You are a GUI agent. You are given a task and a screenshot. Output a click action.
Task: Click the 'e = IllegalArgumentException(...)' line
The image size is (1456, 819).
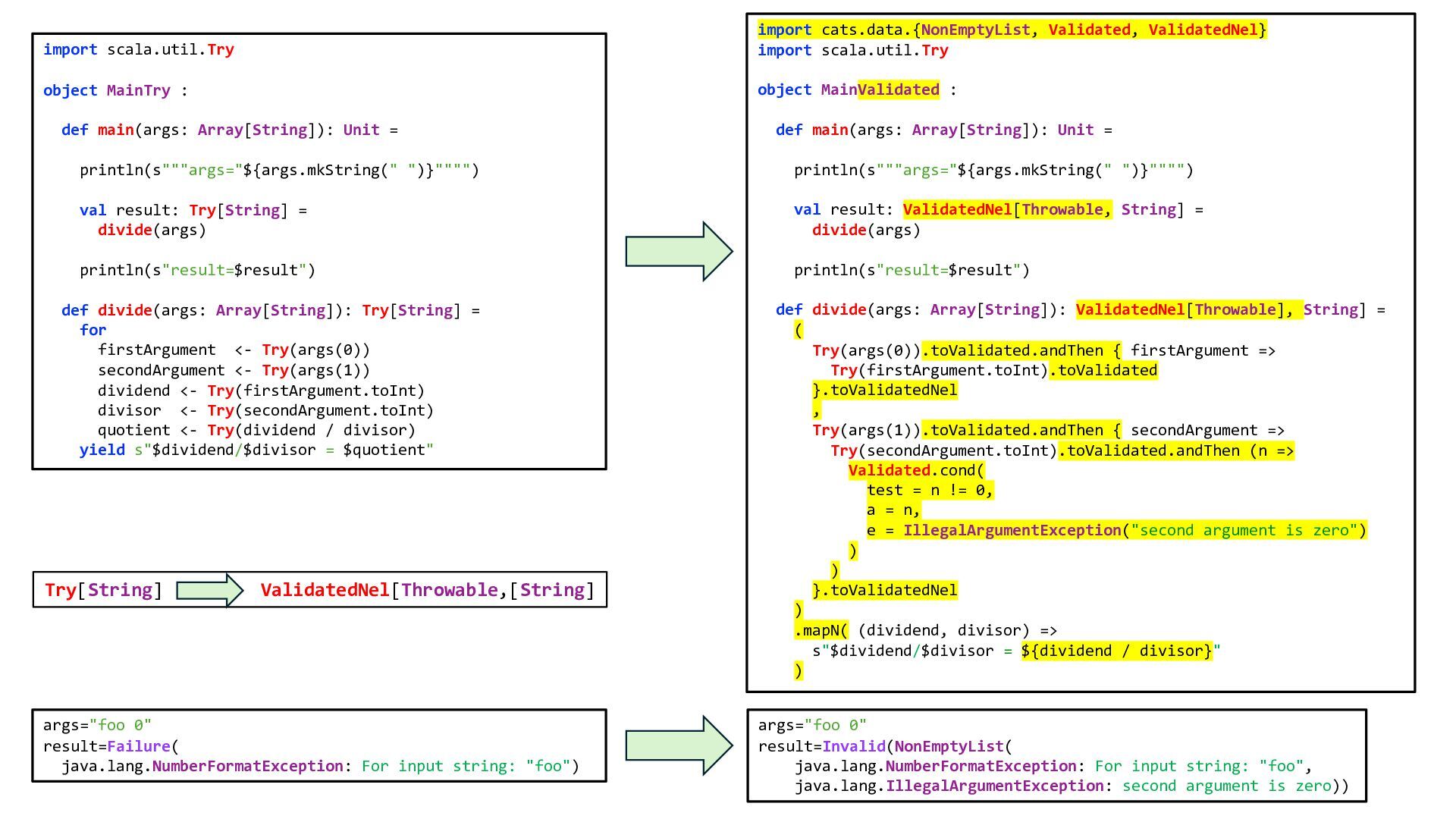click(1117, 530)
